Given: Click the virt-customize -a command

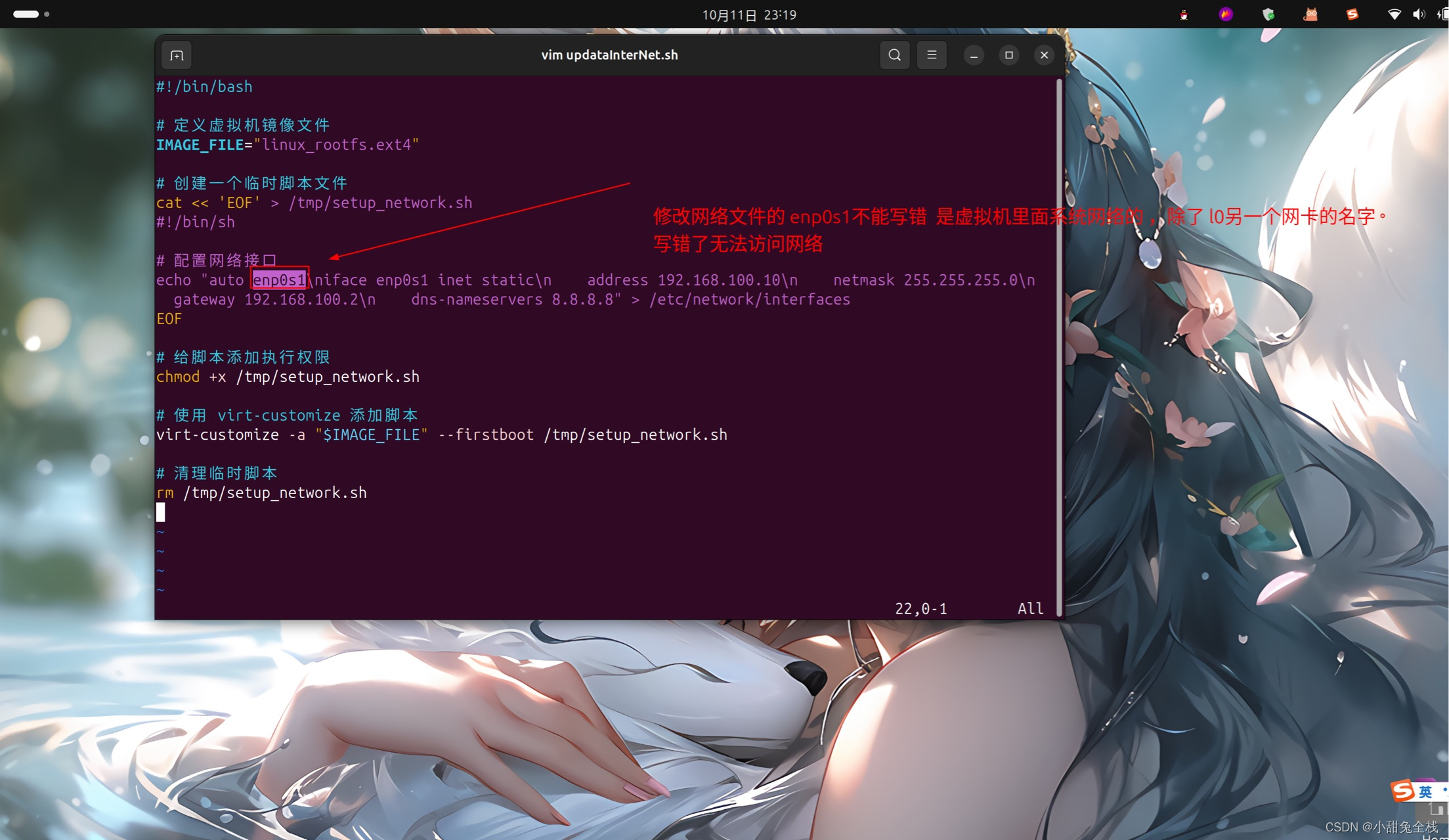Looking at the screenshot, I should pyautogui.click(x=230, y=435).
